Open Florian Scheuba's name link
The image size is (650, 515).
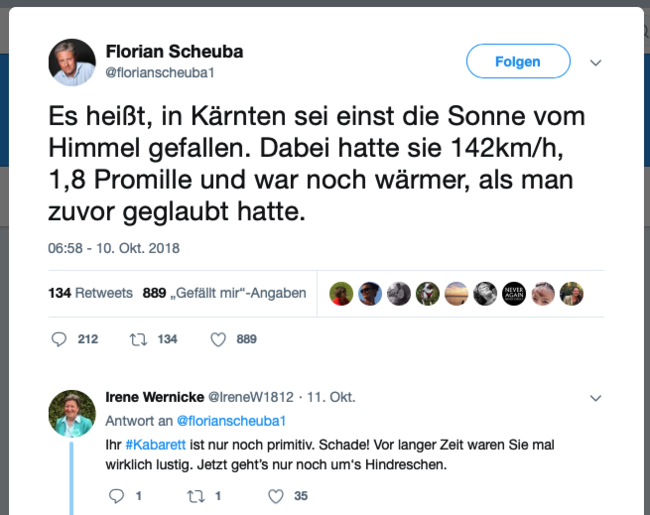coord(174,51)
